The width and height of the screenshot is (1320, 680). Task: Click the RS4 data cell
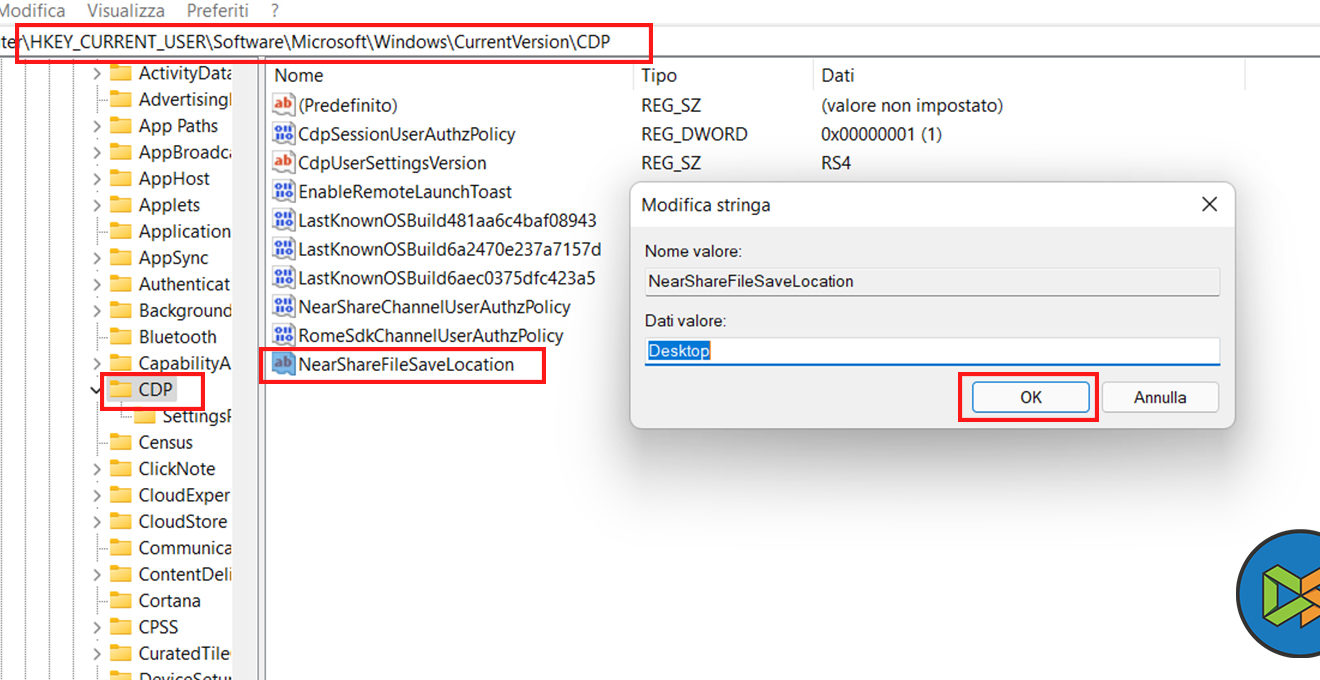coord(836,163)
